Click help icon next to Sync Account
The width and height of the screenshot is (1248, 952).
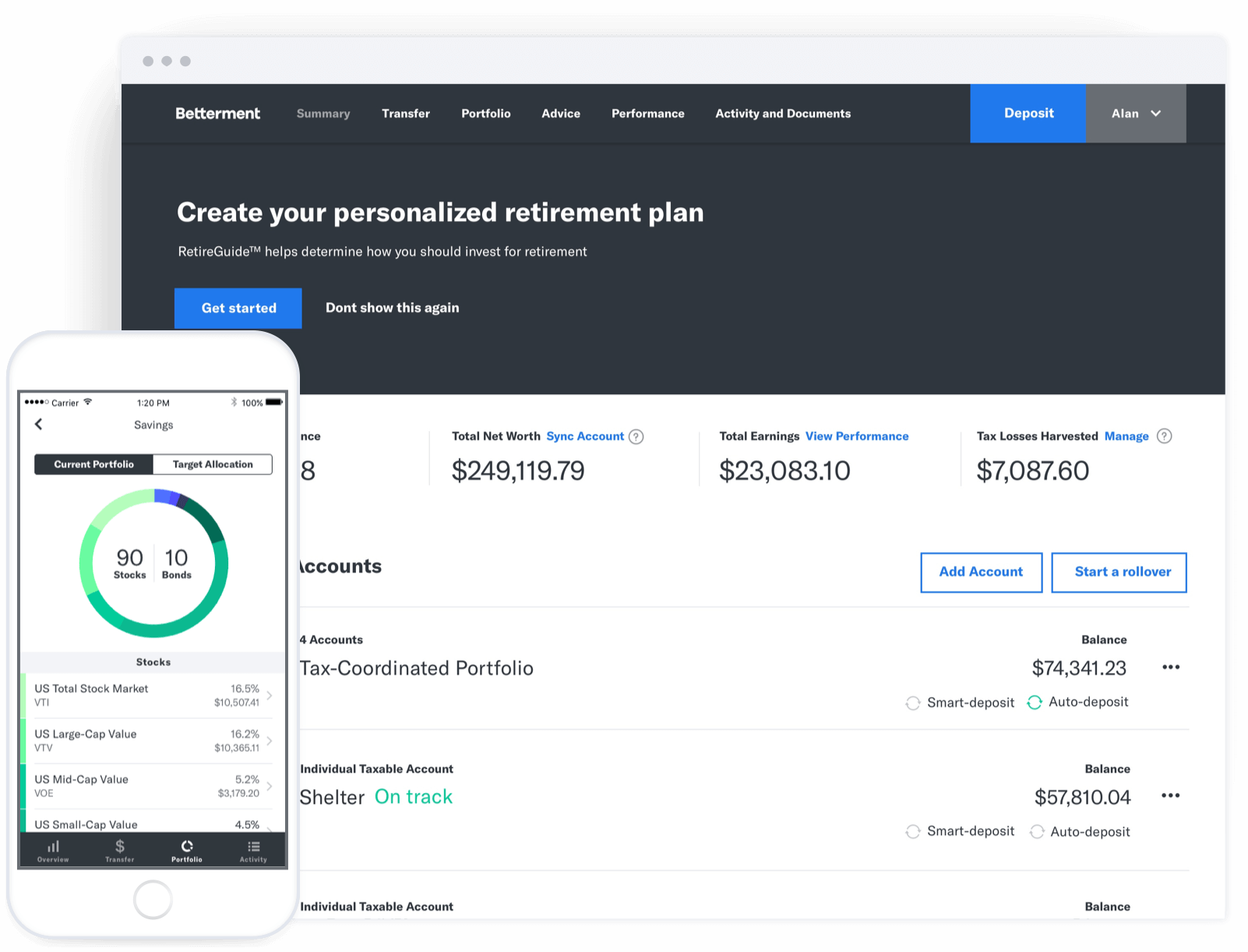pos(636,437)
